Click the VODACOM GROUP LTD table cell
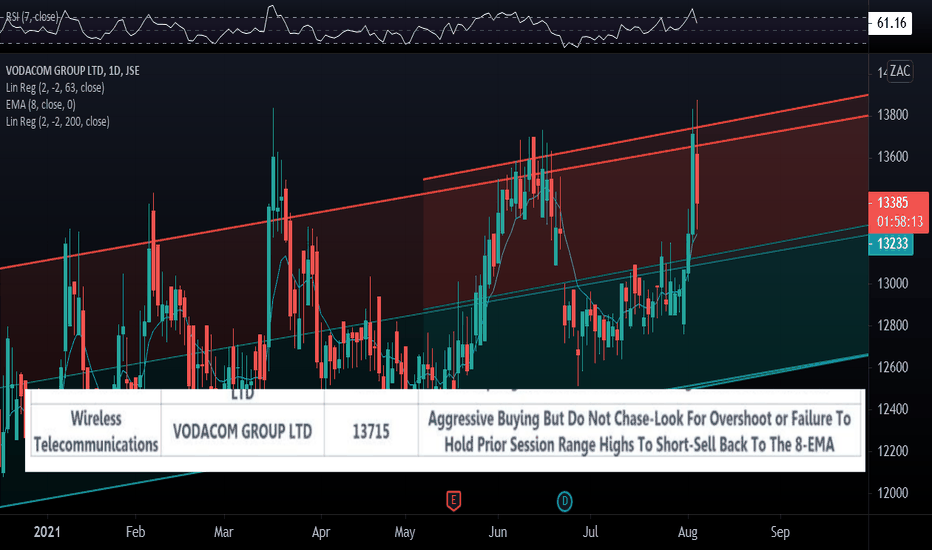Viewport: 932px width, 550px height. click(x=243, y=431)
